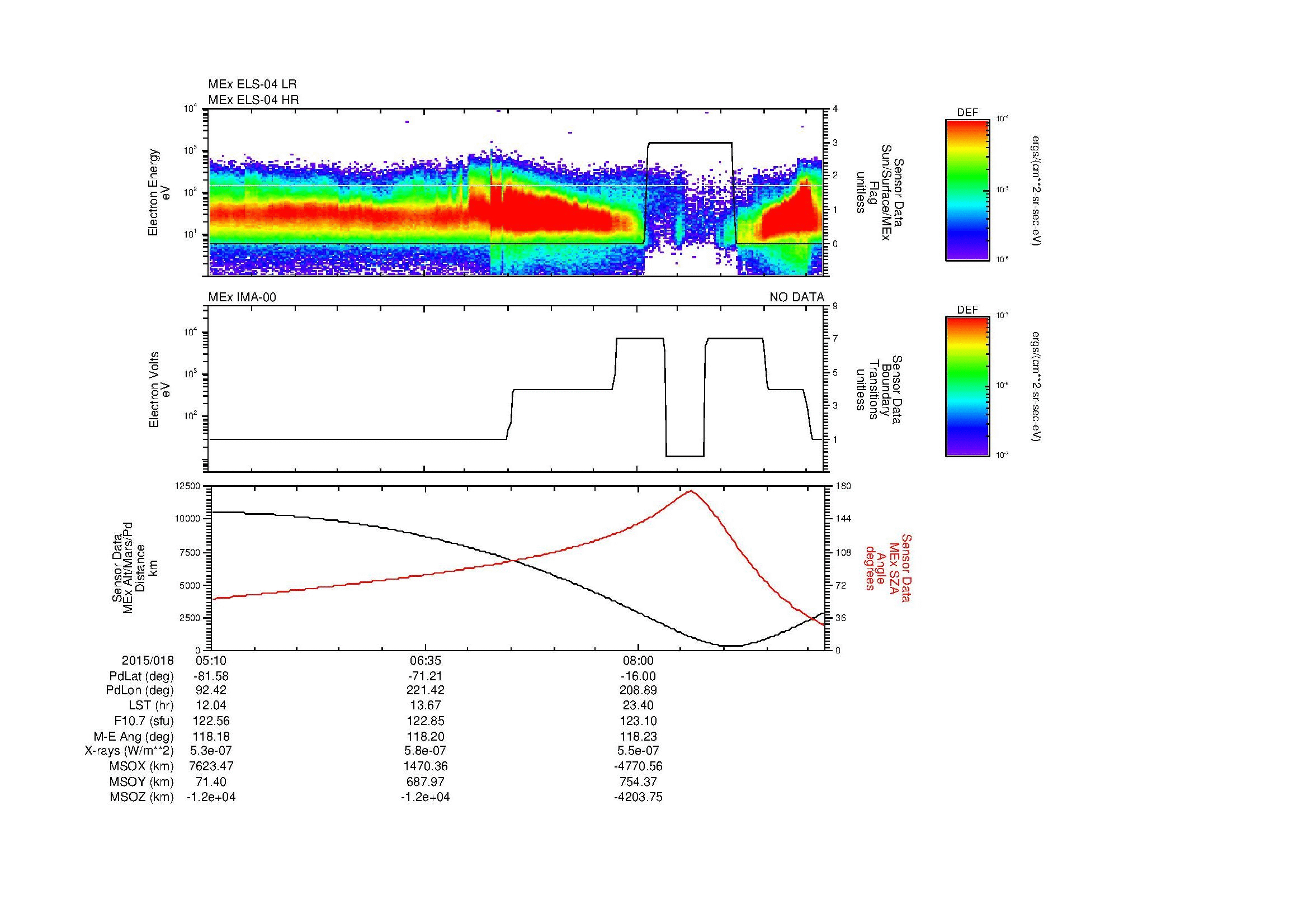Click the time tick "06:35"
This screenshot has width=1308, height=924.
point(425,660)
